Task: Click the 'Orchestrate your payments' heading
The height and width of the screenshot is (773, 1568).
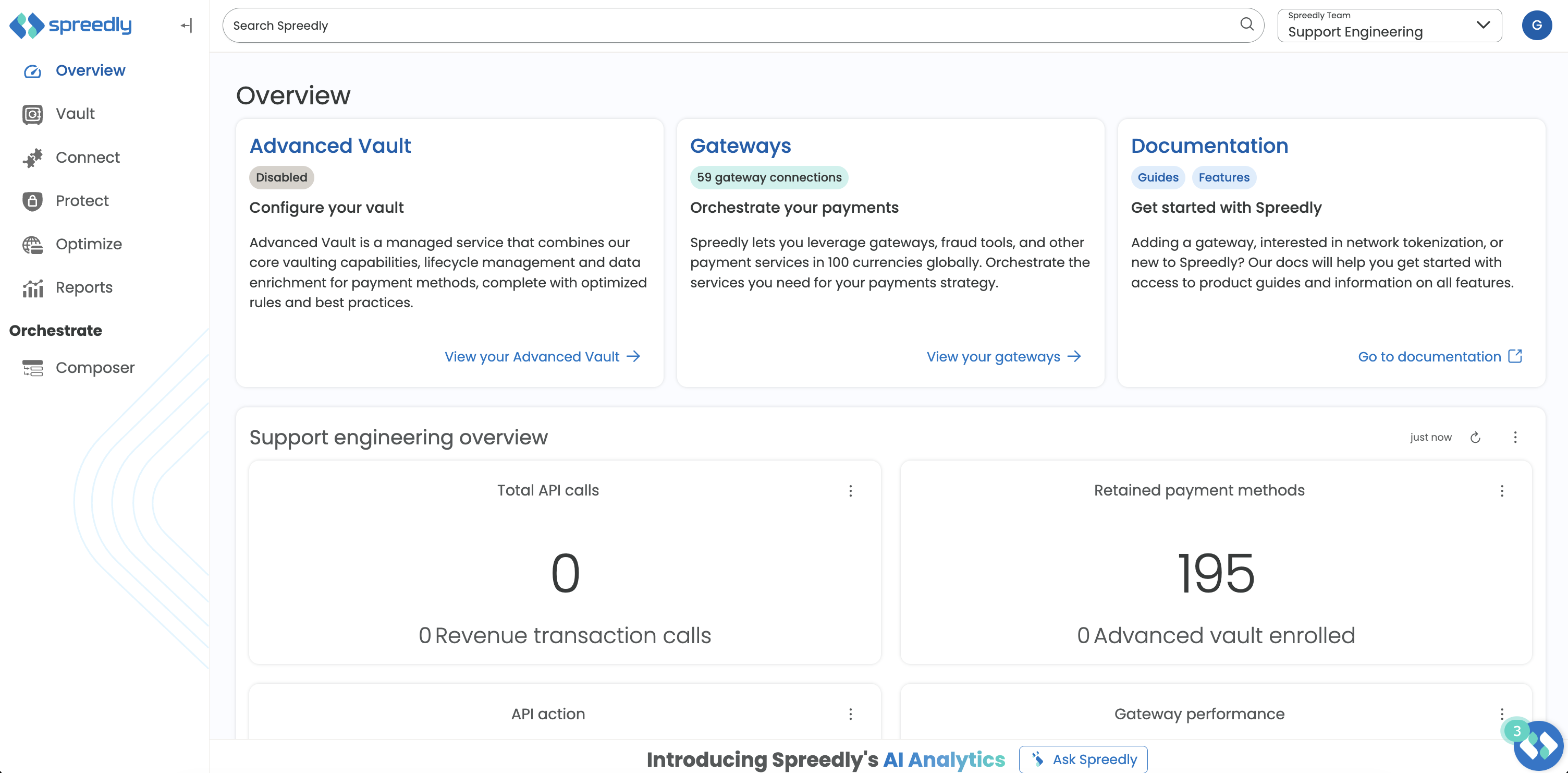Action: [794, 208]
